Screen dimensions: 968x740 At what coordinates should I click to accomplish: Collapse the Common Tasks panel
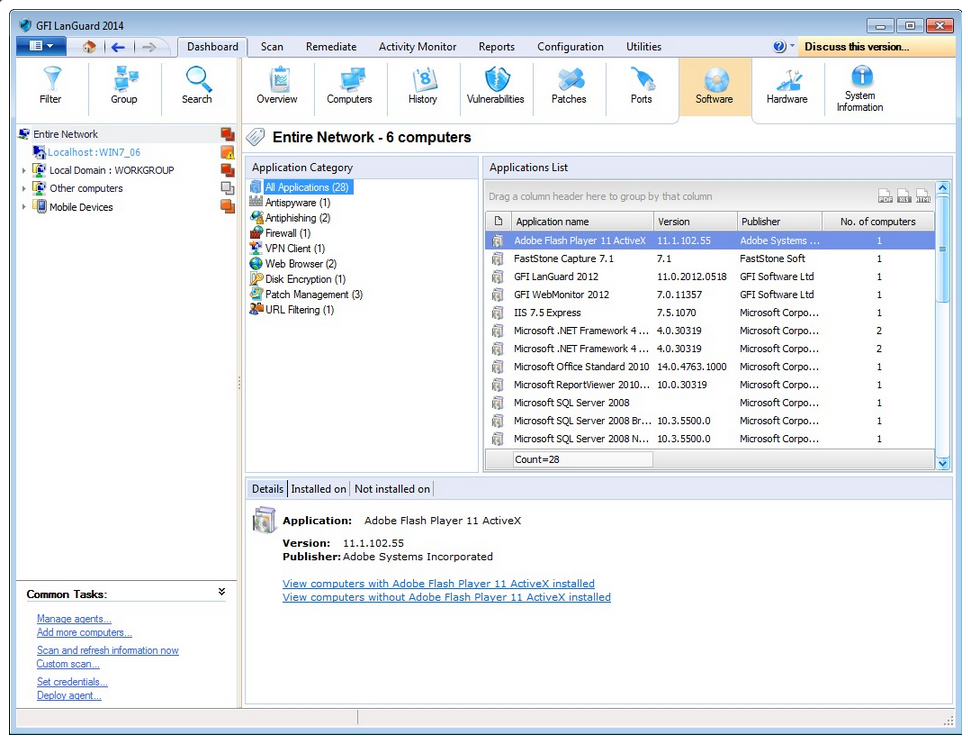coord(222,592)
